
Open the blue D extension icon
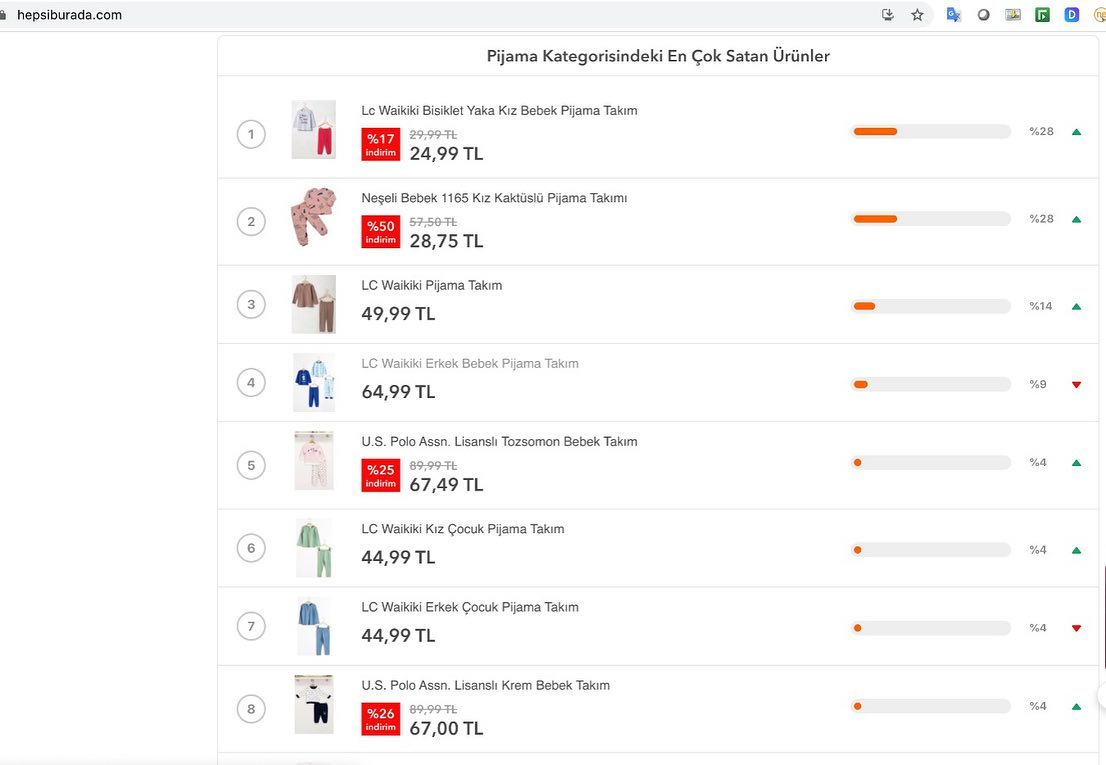(1071, 15)
